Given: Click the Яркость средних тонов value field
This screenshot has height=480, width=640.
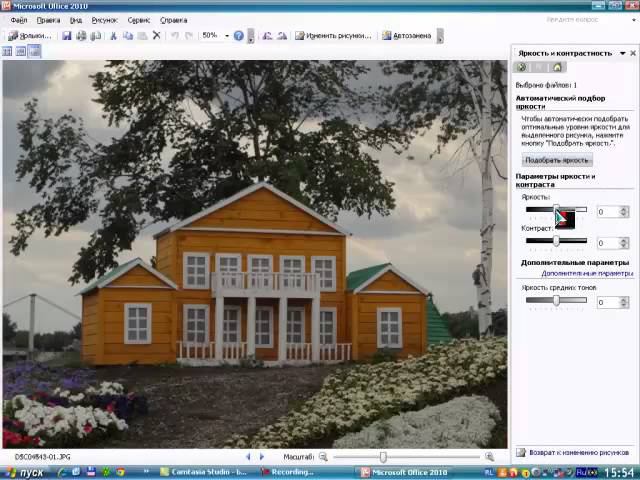Looking at the screenshot, I should 608,303.
